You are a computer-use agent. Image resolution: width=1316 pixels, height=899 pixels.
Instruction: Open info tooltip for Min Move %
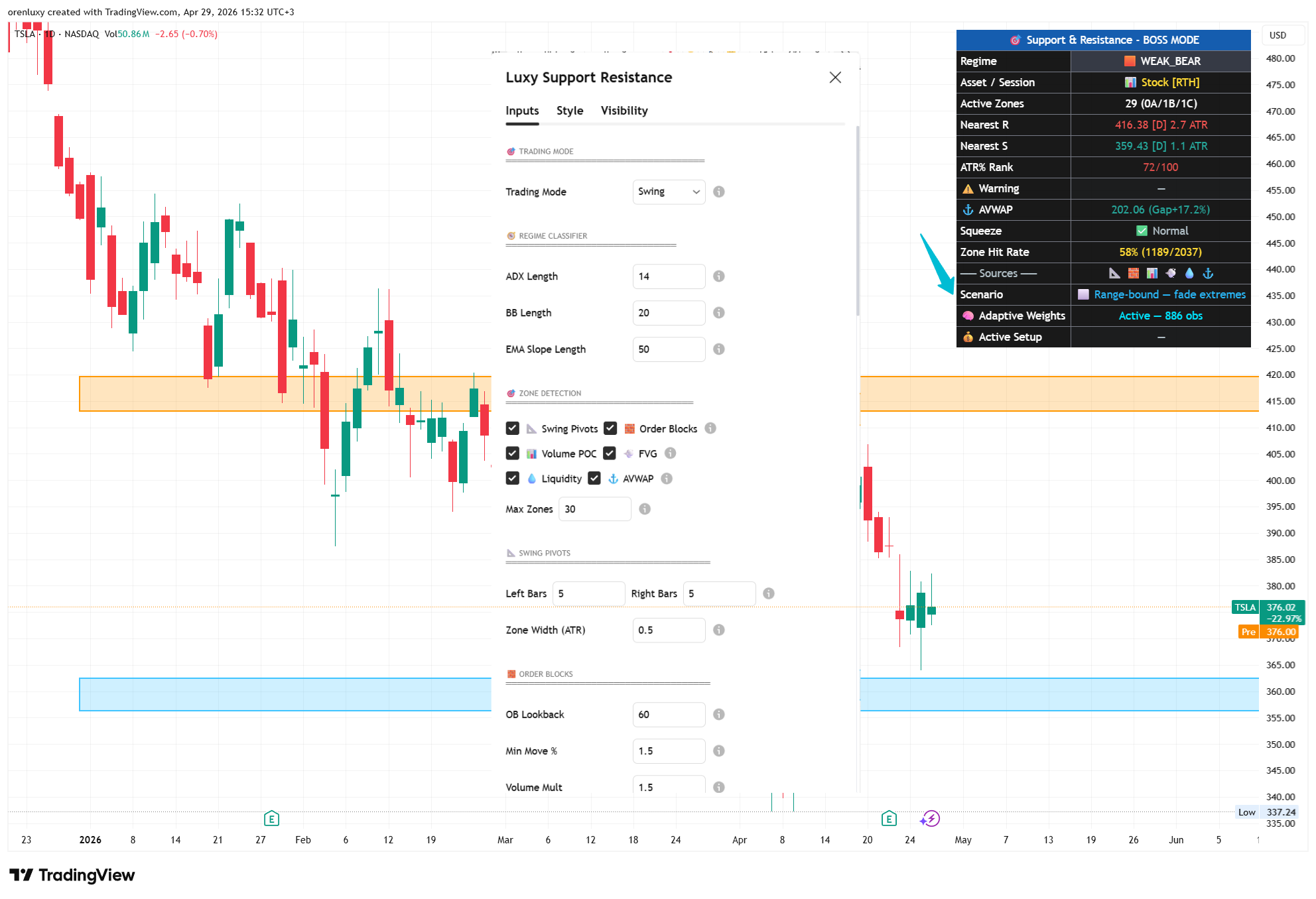coord(718,751)
